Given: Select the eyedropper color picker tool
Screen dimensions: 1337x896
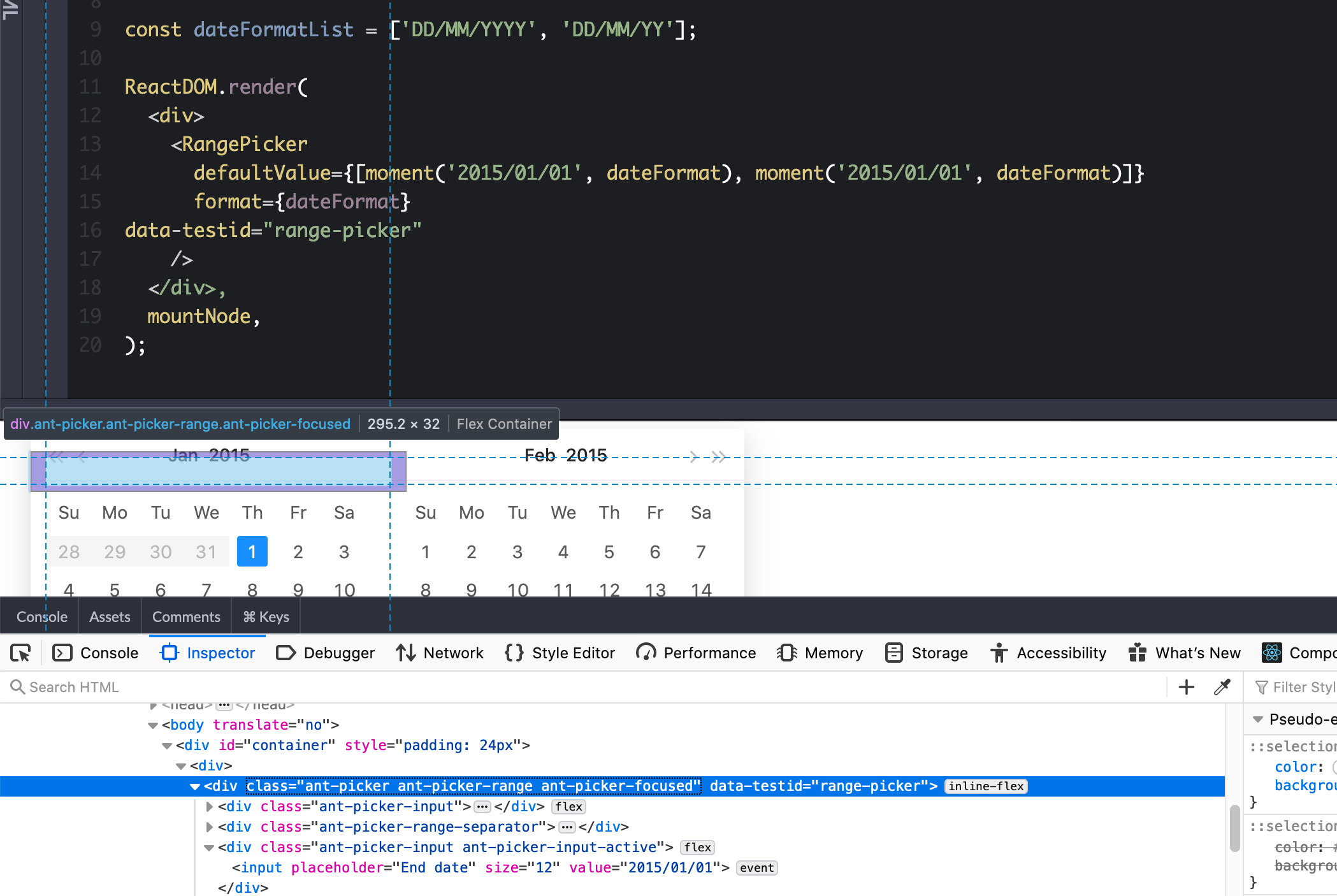Looking at the screenshot, I should pyautogui.click(x=1223, y=687).
